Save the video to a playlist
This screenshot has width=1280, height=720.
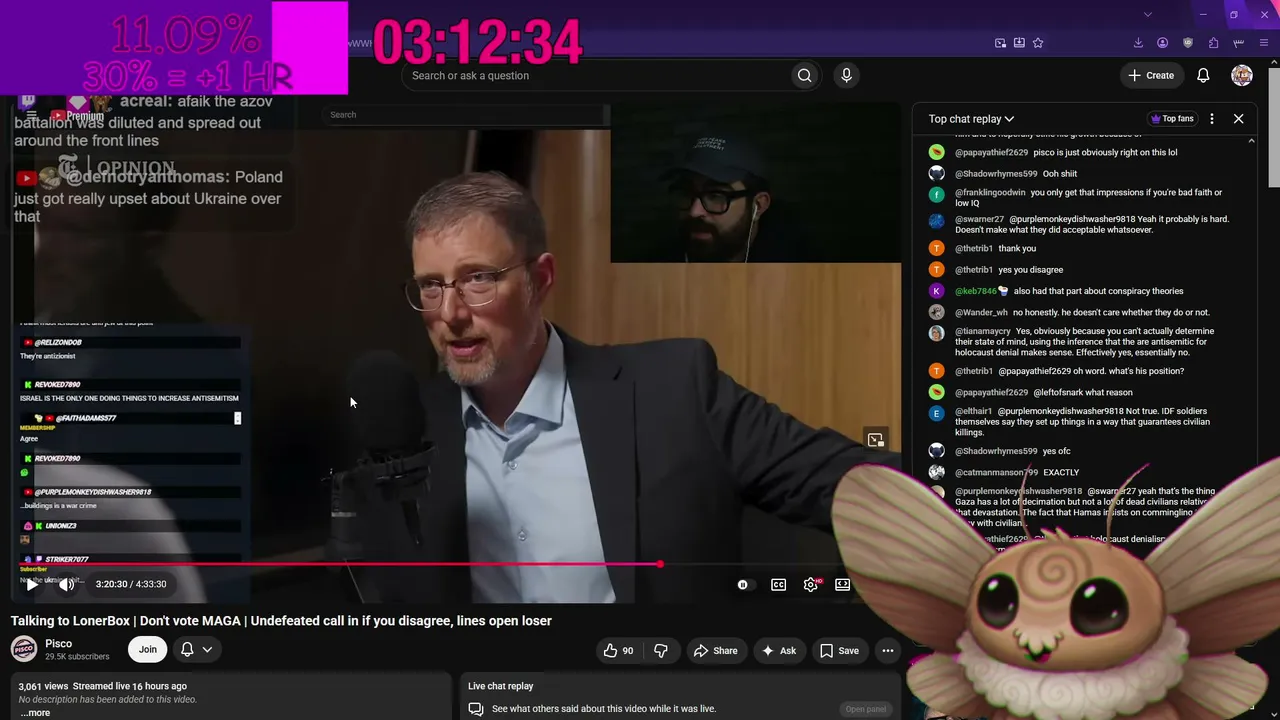point(839,651)
